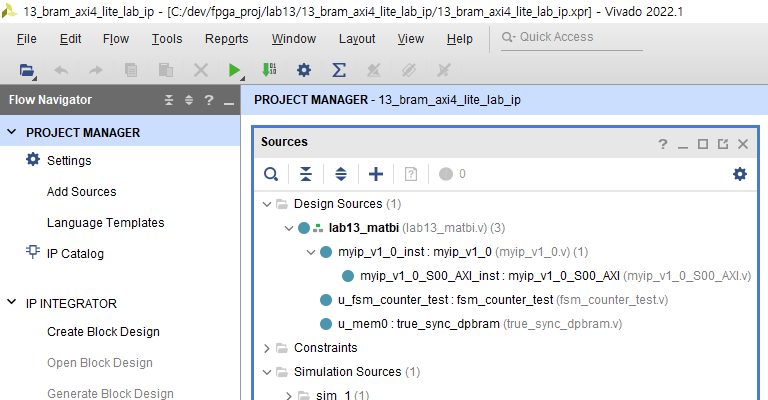Select lab13_matbi top module
The image size is (768, 400).
click(x=364, y=228)
